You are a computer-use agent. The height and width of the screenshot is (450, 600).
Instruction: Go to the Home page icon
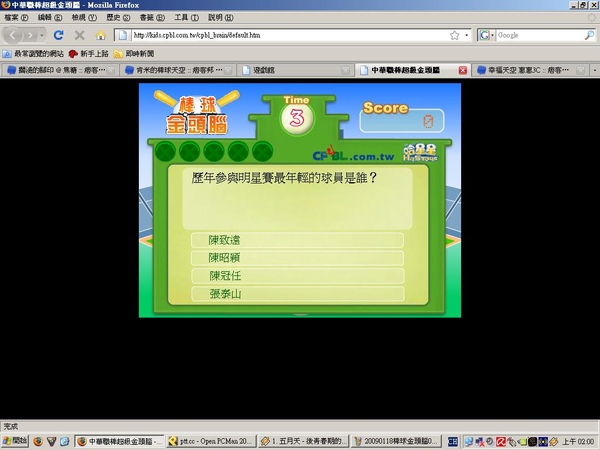101,36
